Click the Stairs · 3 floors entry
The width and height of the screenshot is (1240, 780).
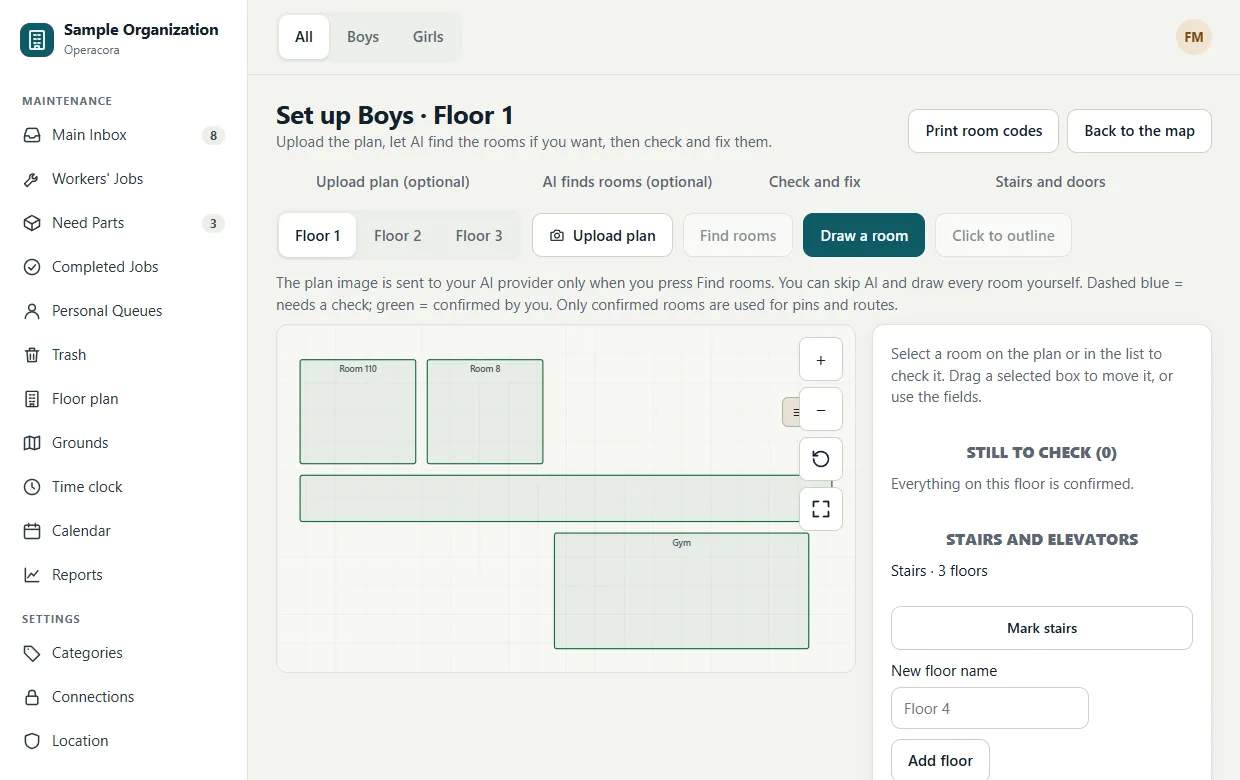click(939, 571)
